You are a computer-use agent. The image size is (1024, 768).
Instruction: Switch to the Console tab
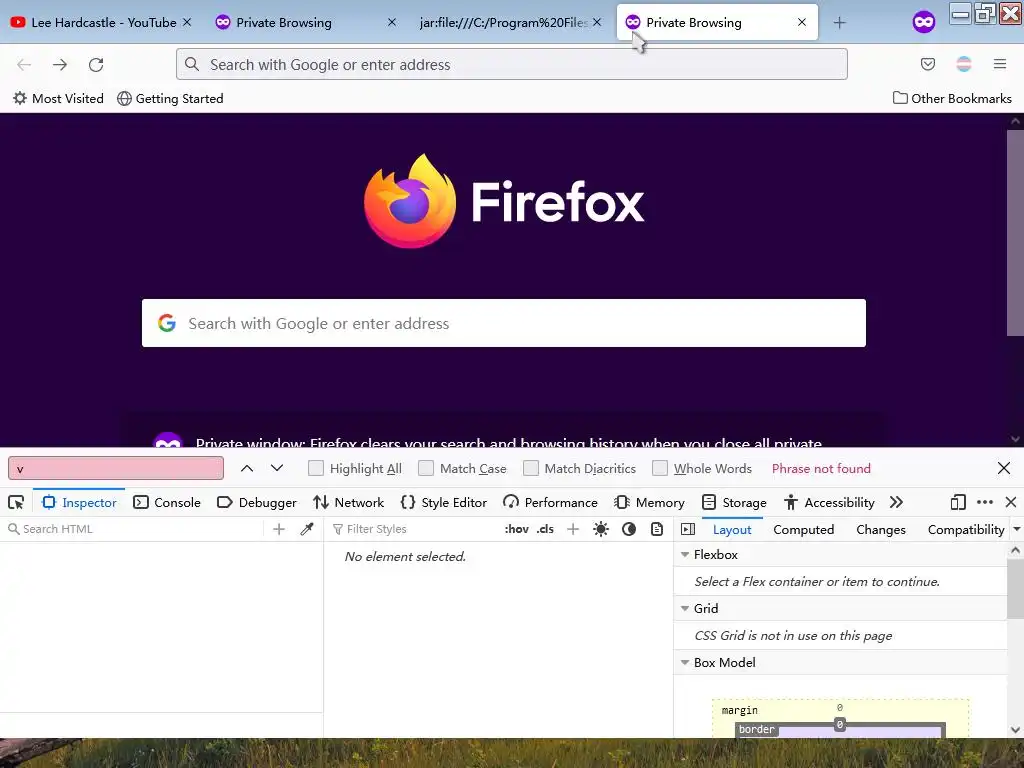[167, 502]
